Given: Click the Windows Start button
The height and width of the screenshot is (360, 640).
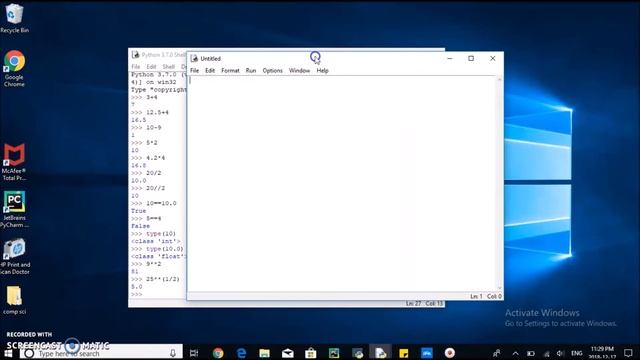Looking at the screenshot, I should coord(8,353).
